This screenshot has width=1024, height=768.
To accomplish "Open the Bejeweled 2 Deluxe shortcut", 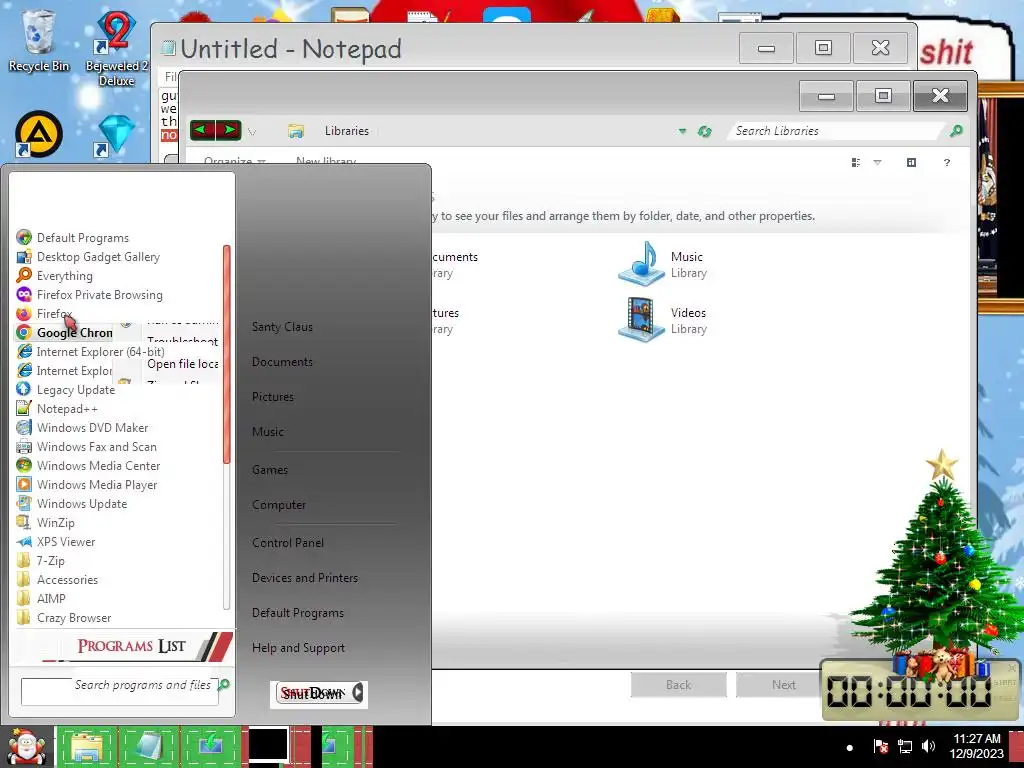I will pos(116,47).
